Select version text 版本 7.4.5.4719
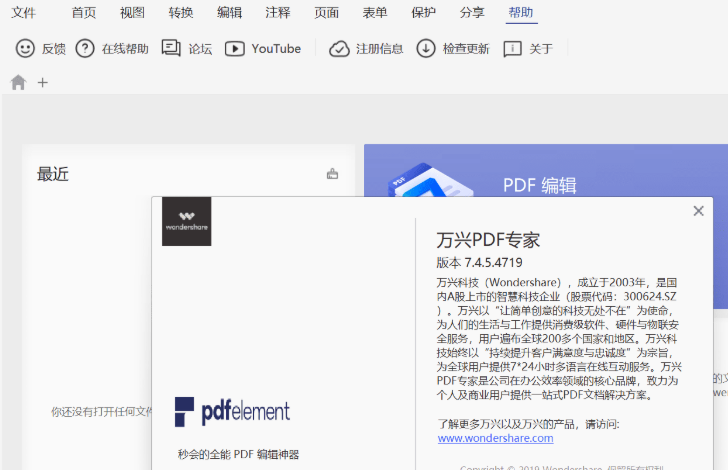728x470 pixels. [x=480, y=263]
